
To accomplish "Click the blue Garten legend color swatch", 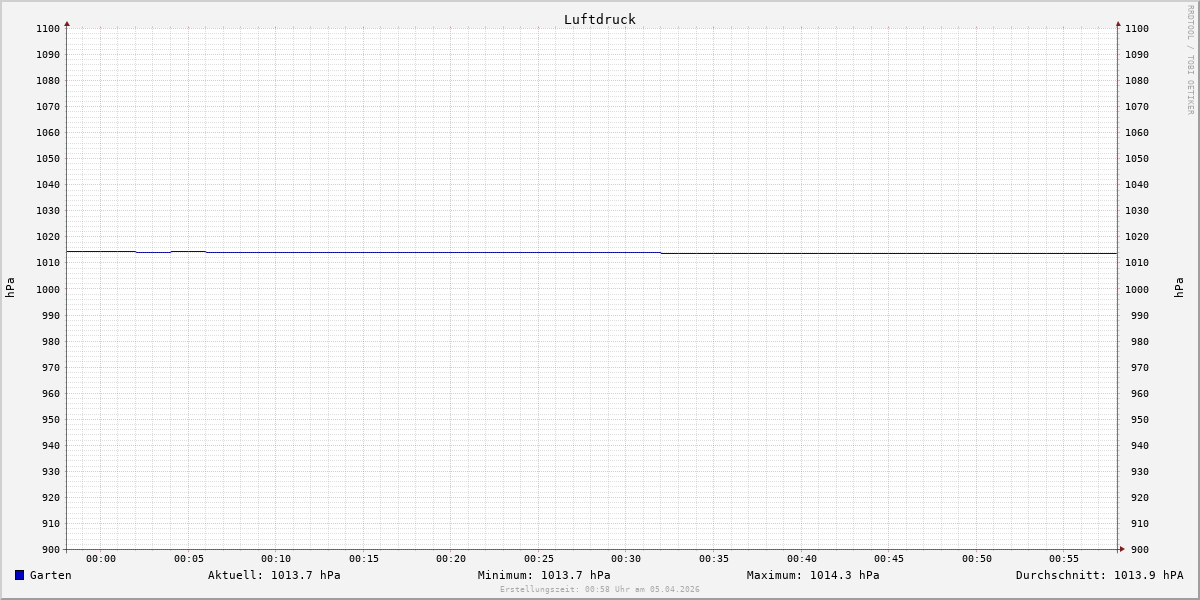I will [19, 575].
